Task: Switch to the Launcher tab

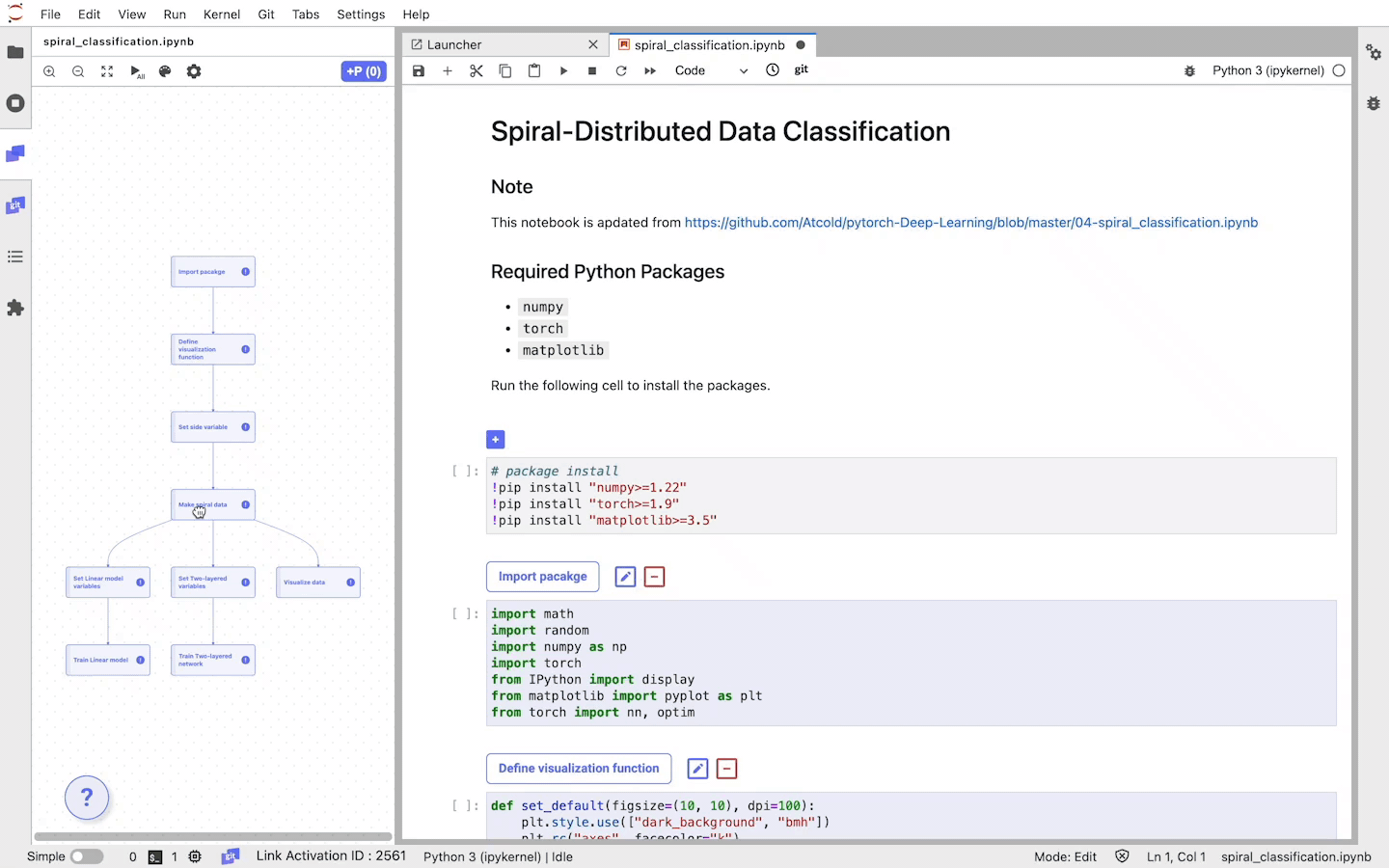Action: (x=454, y=45)
